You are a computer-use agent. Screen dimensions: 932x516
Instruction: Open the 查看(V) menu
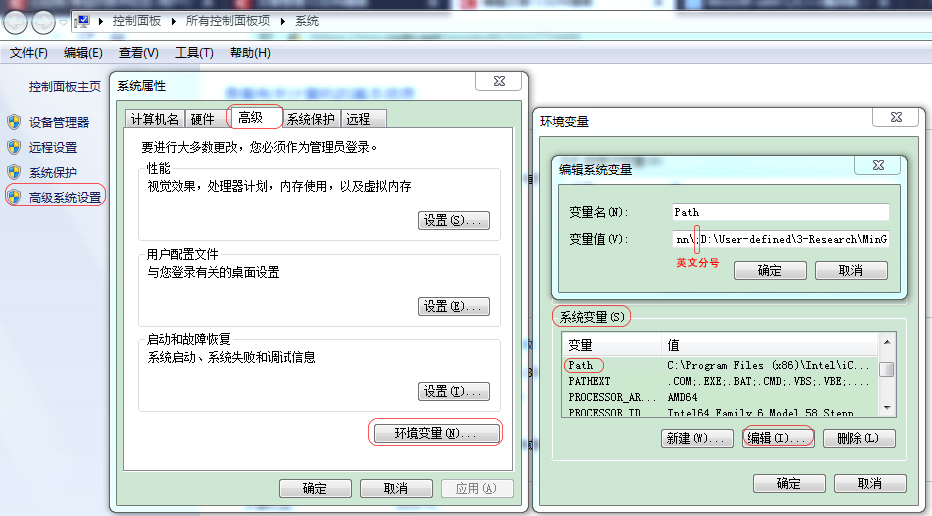click(x=138, y=53)
